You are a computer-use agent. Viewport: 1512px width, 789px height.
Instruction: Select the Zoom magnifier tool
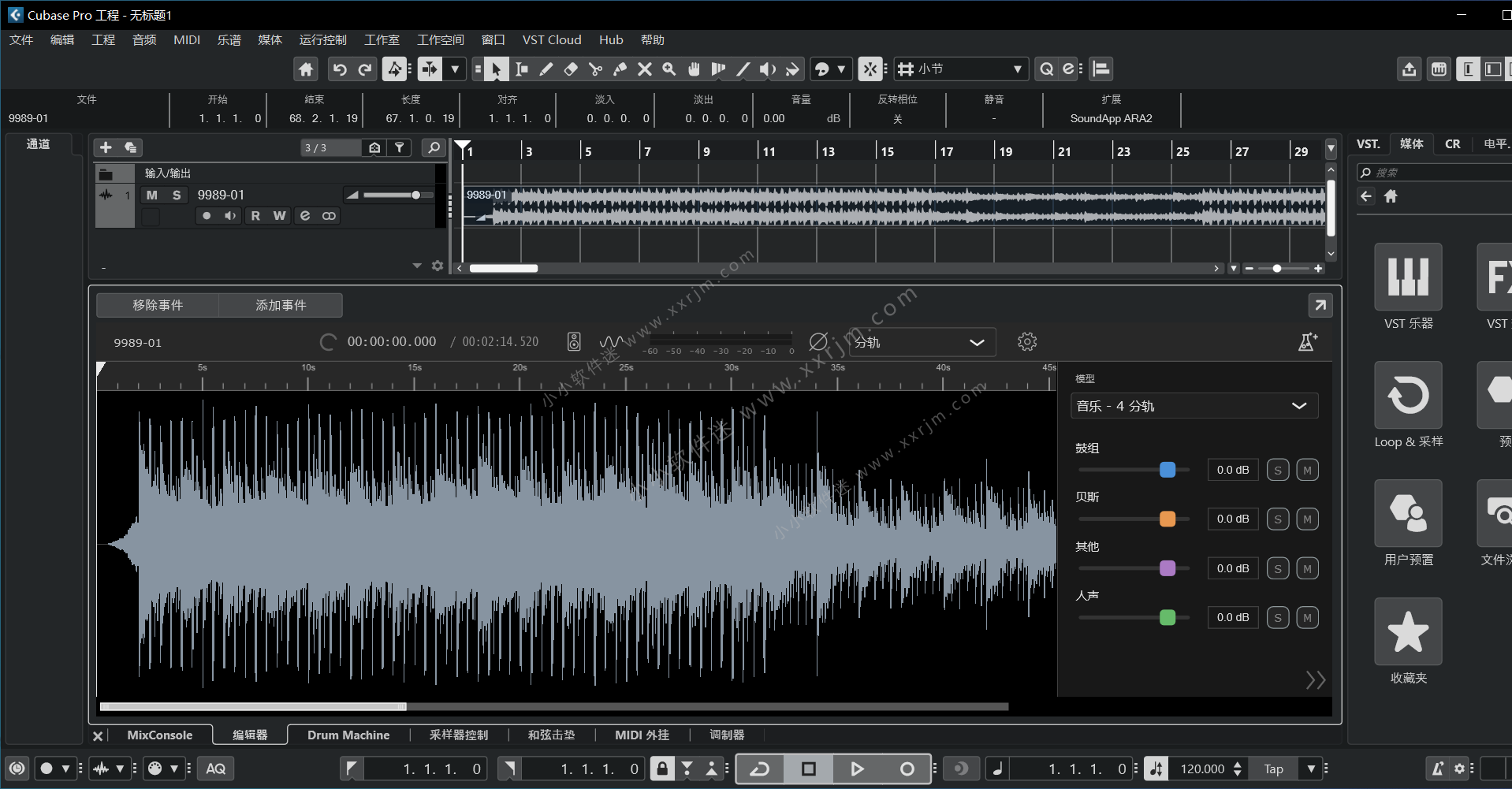669,69
